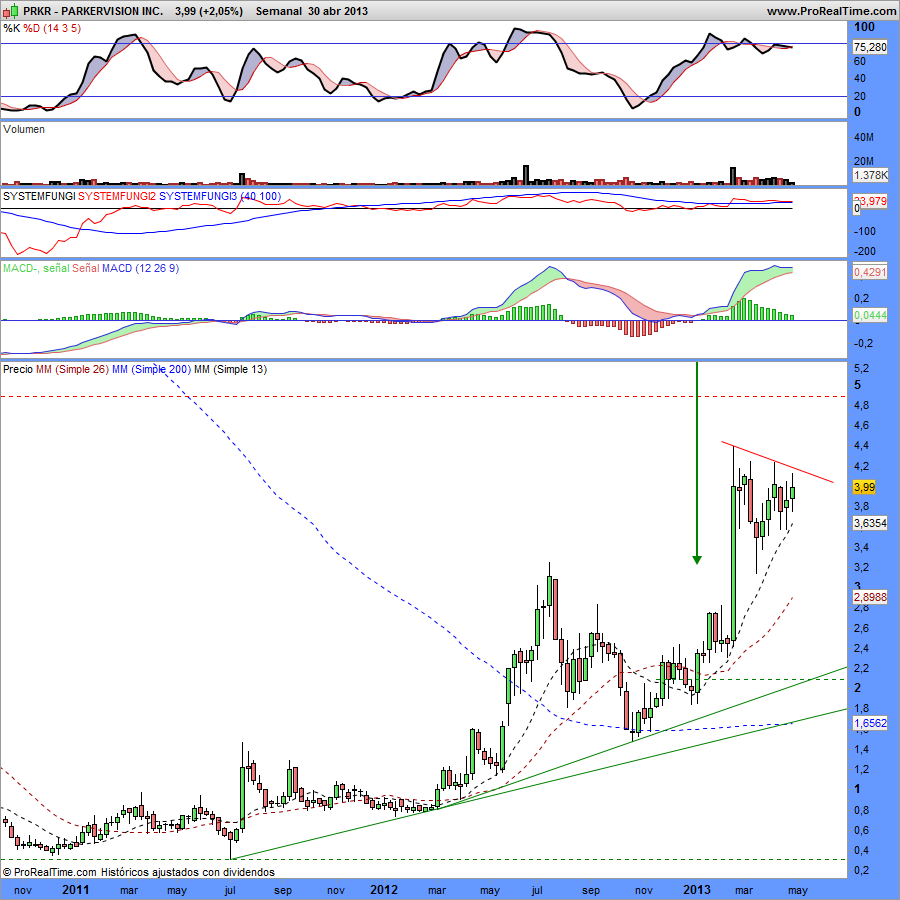Click the Volumen panel label

24,129
